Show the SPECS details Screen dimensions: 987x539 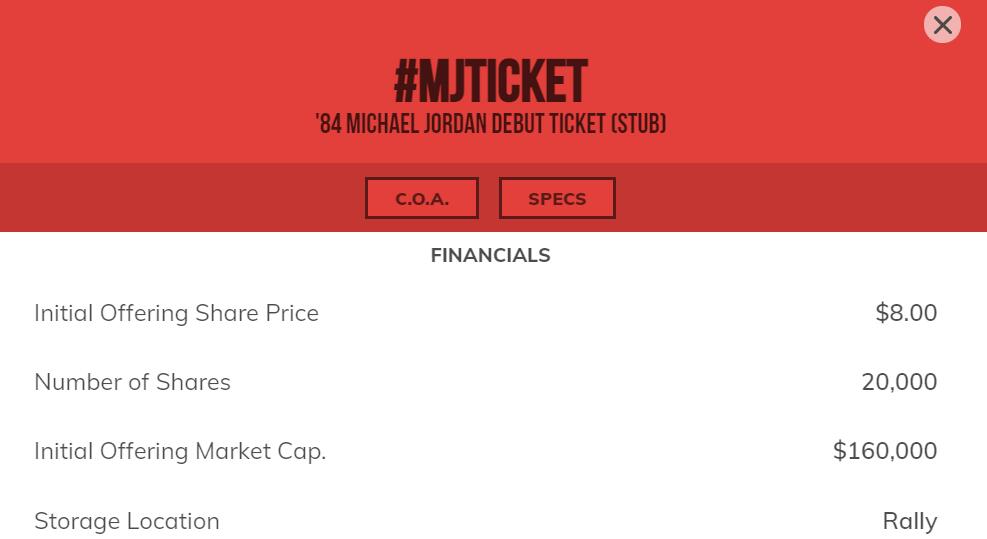click(x=557, y=198)
